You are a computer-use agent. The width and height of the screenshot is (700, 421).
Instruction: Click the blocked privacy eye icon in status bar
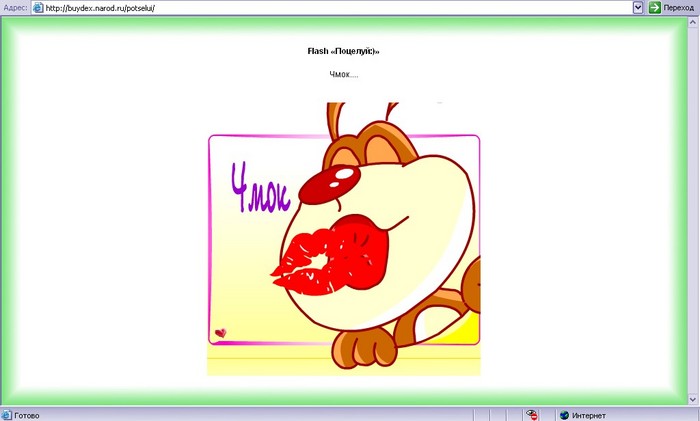click(x=531, y=415)
